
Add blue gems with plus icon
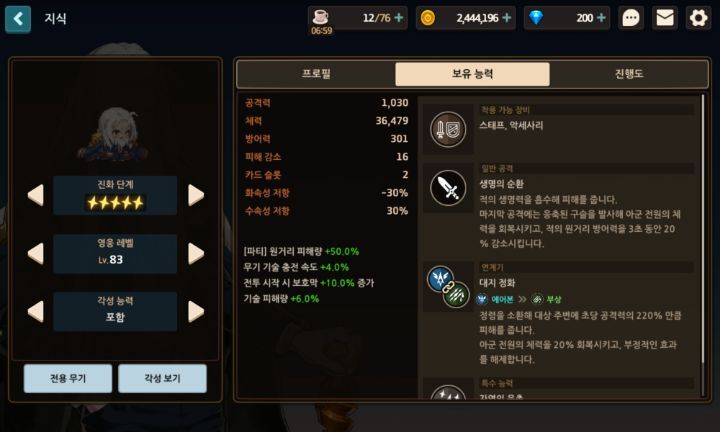601,18
